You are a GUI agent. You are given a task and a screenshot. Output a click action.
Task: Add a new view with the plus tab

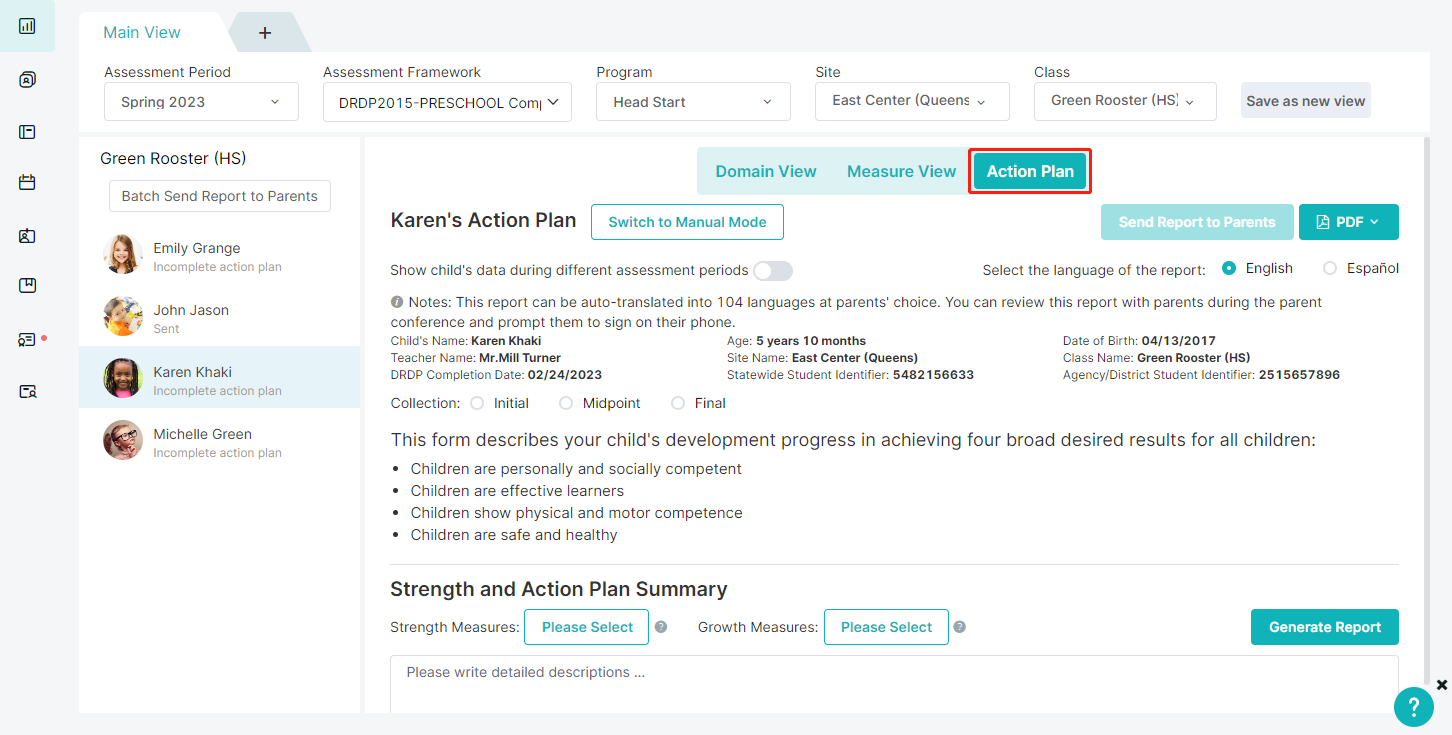(265, 33)
